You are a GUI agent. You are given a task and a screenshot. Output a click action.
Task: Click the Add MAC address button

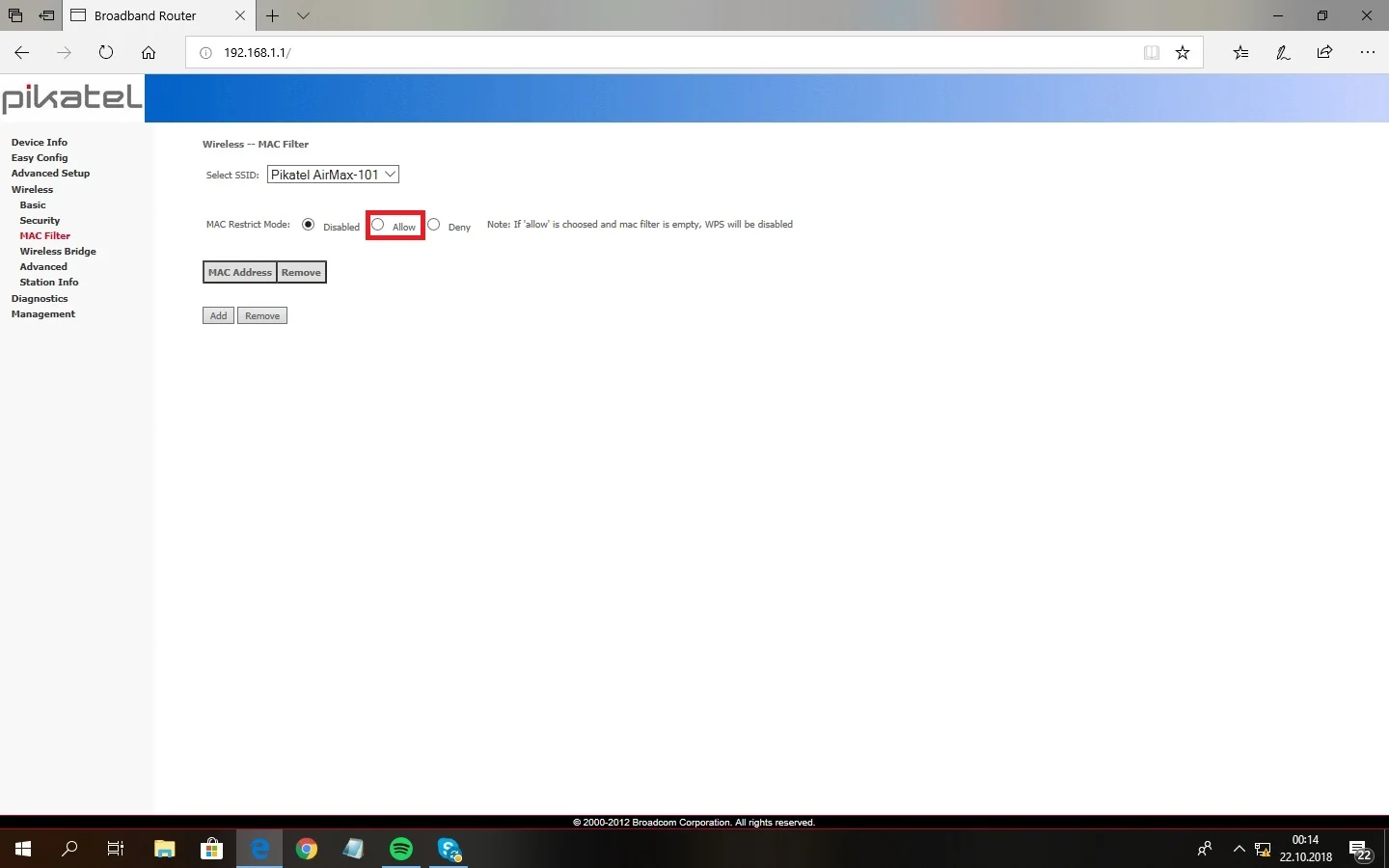[x=218, y=315]
